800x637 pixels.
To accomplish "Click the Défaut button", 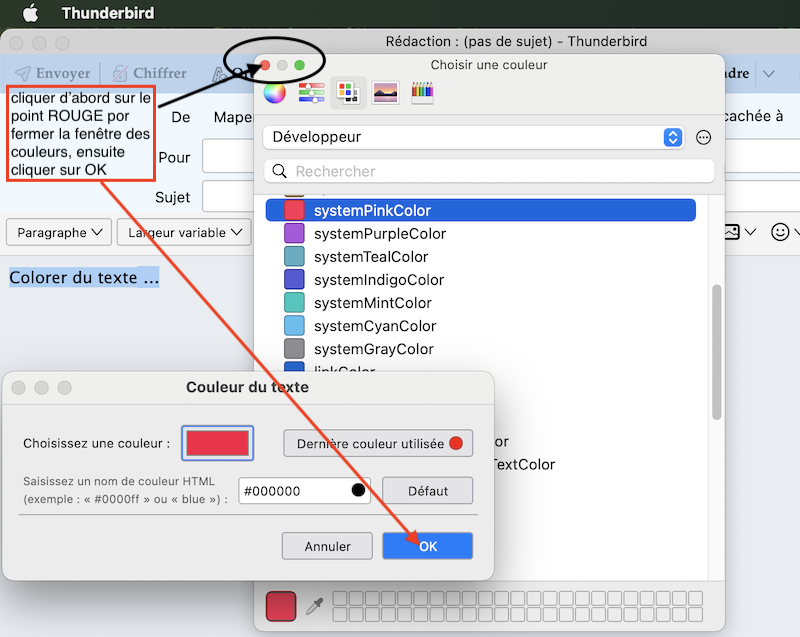I will 428,491.
